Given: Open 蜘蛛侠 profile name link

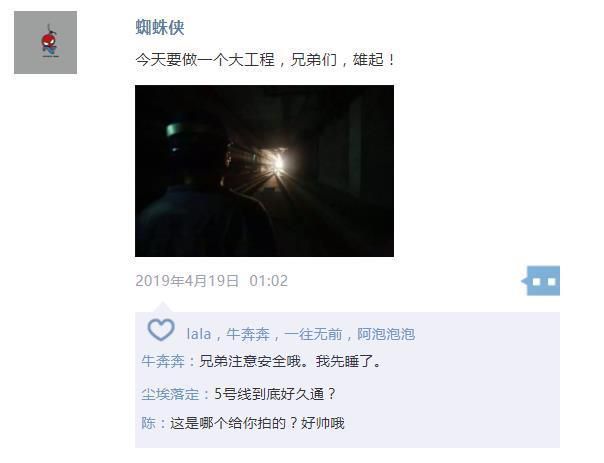Looking at the screenshot, I should [160, 27].
